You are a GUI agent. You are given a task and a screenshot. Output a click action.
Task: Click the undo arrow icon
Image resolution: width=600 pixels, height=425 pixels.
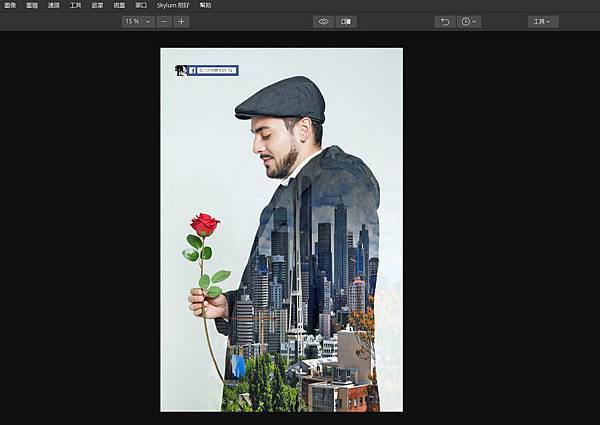tap(445, 21)
